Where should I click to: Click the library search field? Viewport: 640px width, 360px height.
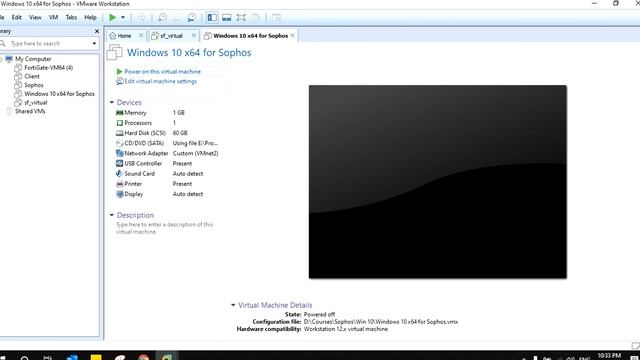point(49,43)
